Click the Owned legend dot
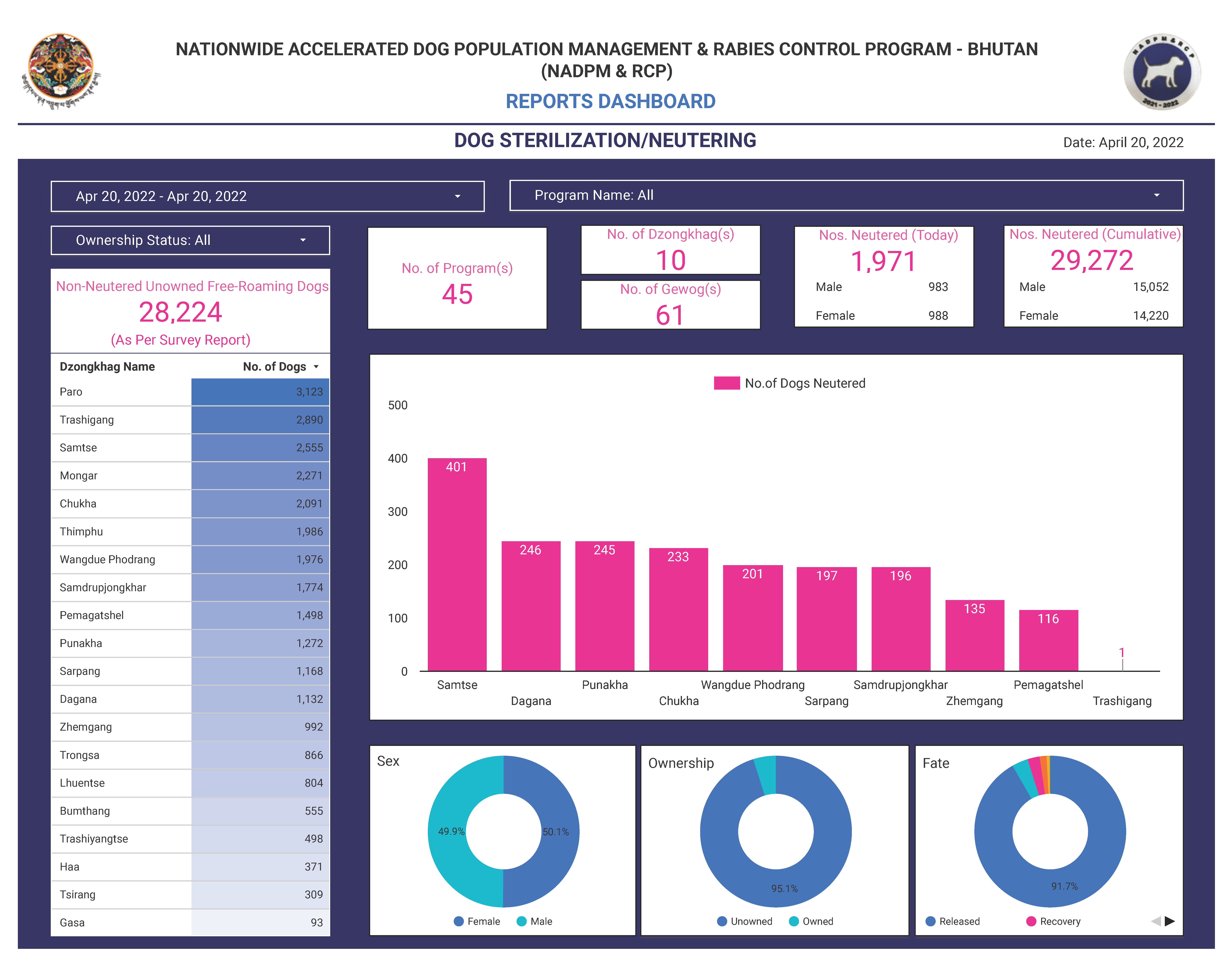The width and height of the screenshot is (1232, 960). (x=794, y=921)
